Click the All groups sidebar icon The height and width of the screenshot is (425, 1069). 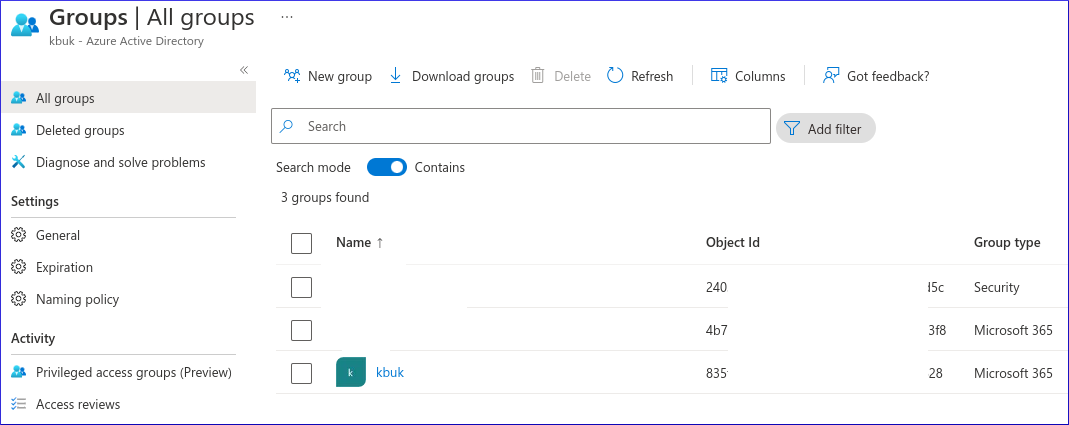pyautogui.click(x=18, y=98)
